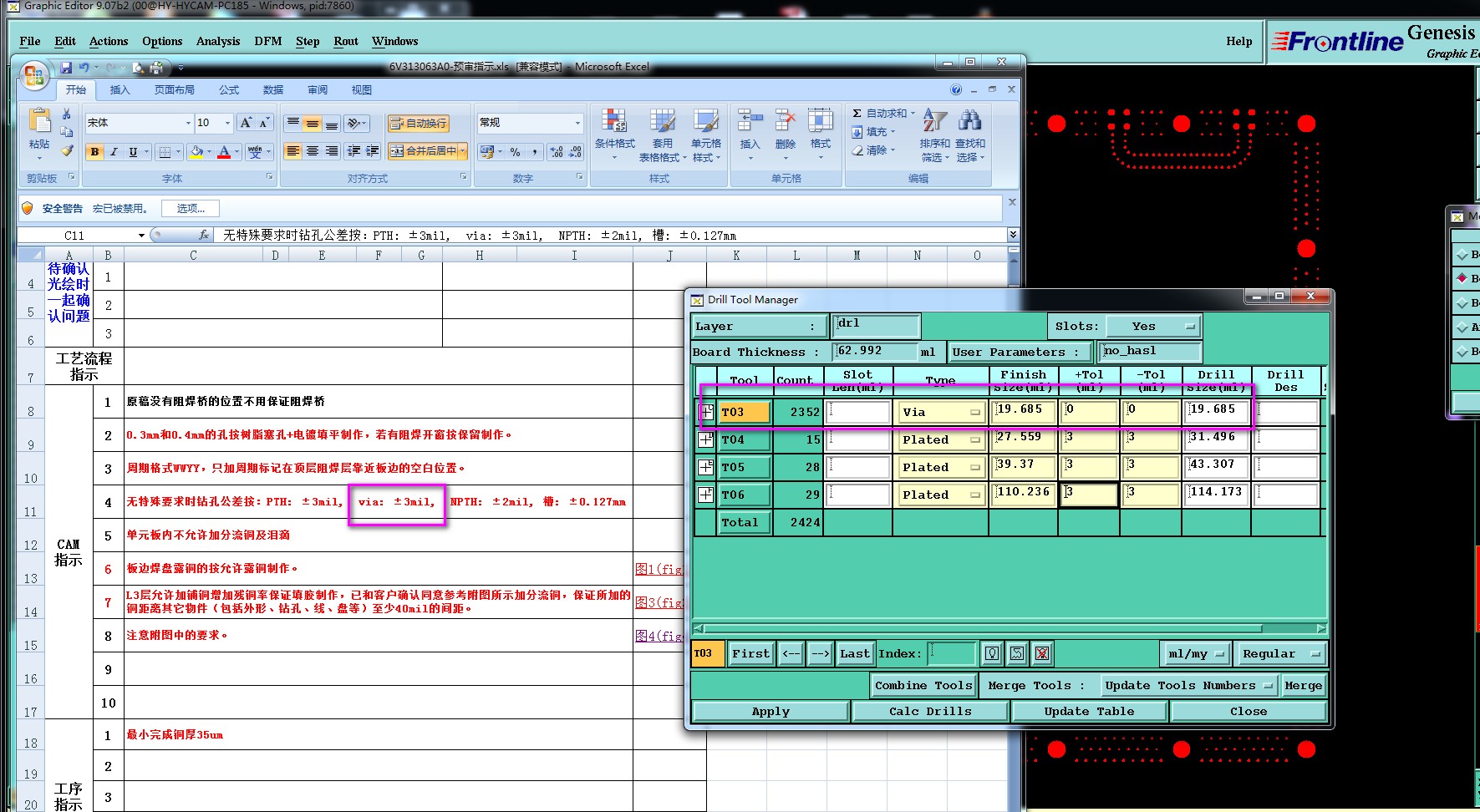Expand the T03 tool row
This screenshot has height=812, width=1480.
point(706,412)
